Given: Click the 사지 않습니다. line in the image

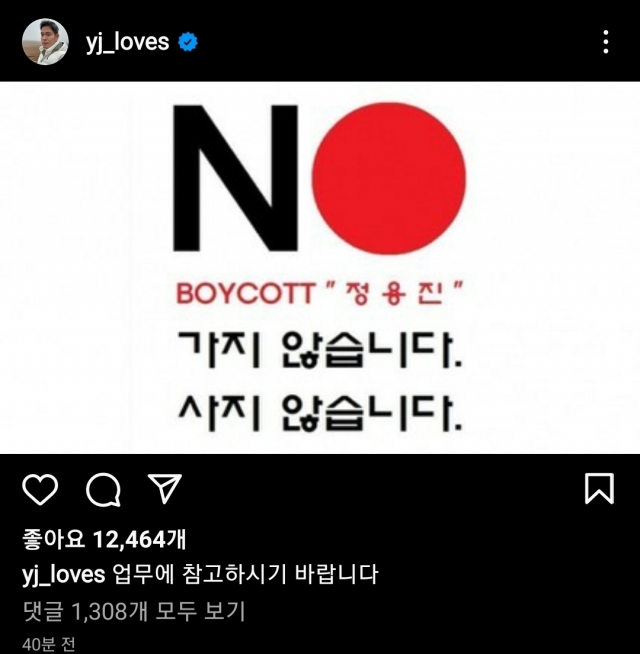Looking at the screenshot, I should tap(320, 413).
